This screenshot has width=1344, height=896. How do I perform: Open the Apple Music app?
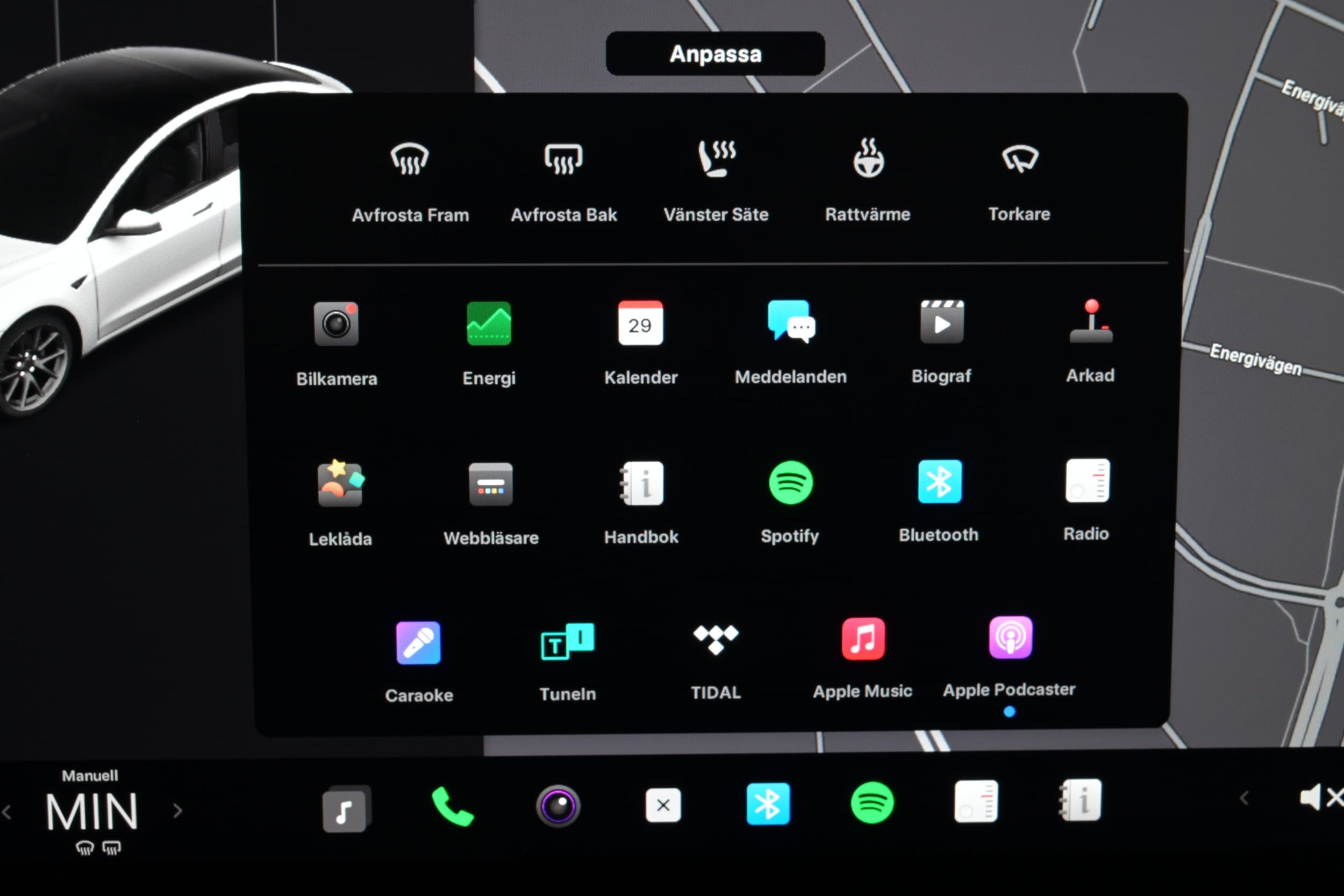point(863,658)
